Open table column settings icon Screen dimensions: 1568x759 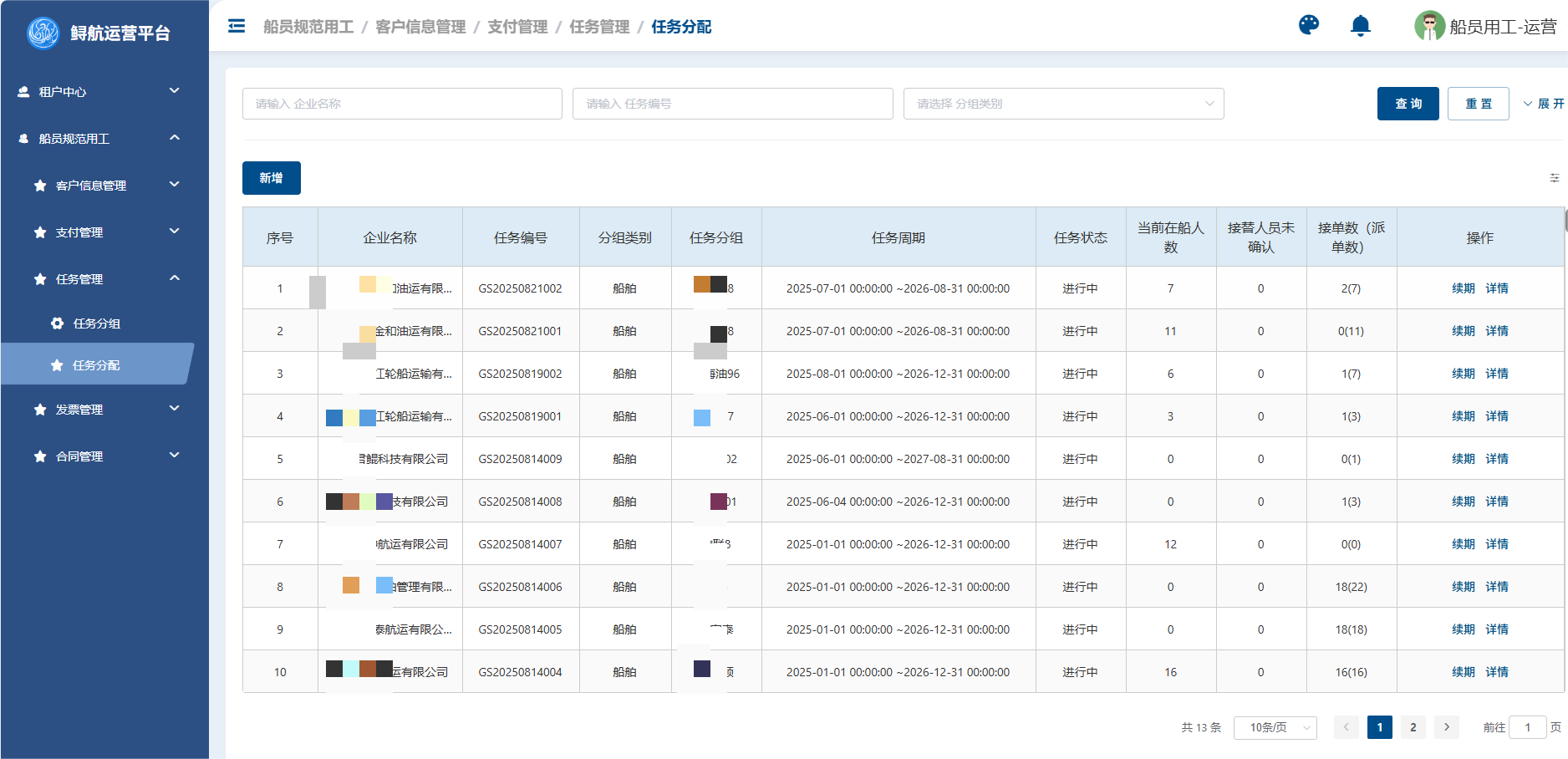pos(1554,178)
